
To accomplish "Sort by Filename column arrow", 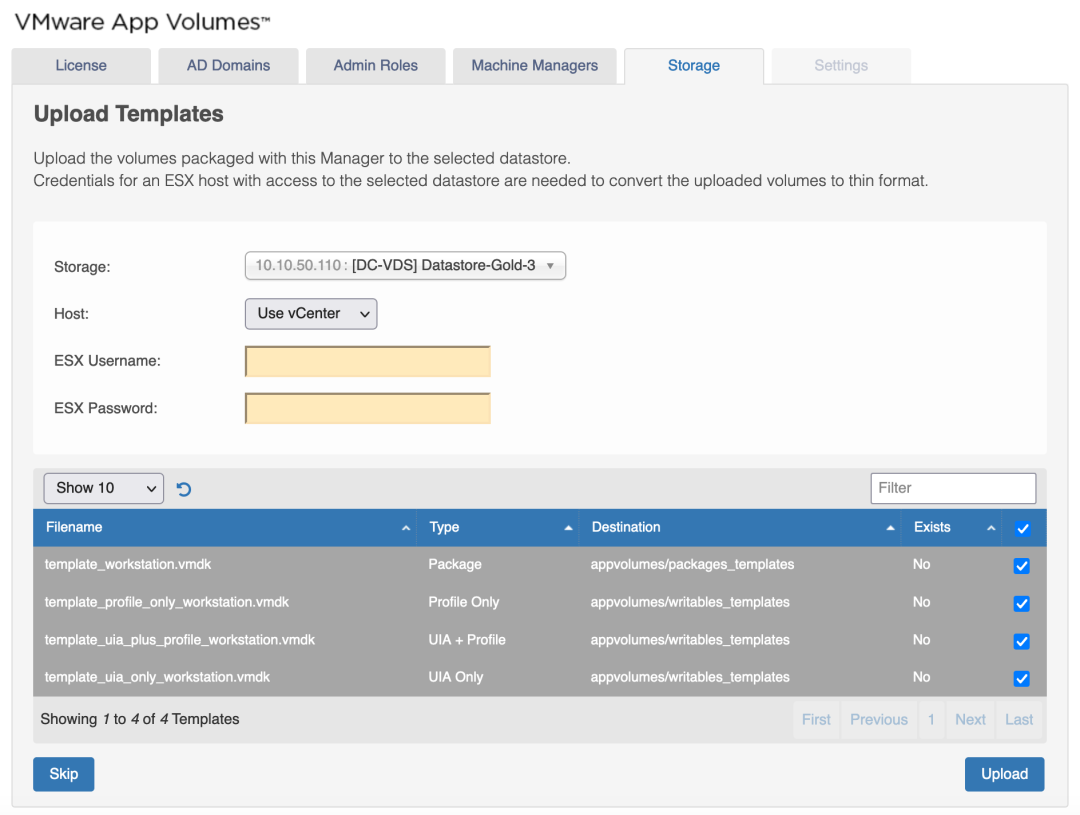I will pos(406,528).
